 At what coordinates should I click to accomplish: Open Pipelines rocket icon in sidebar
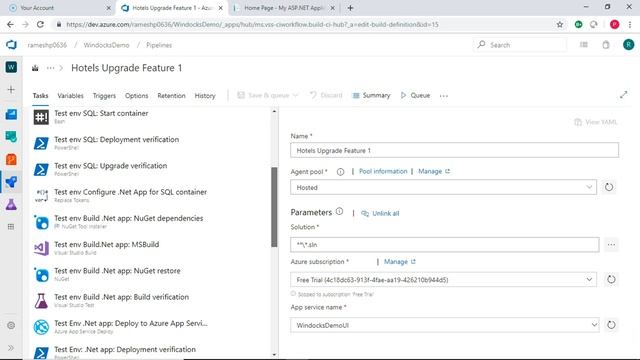[11, 182]
